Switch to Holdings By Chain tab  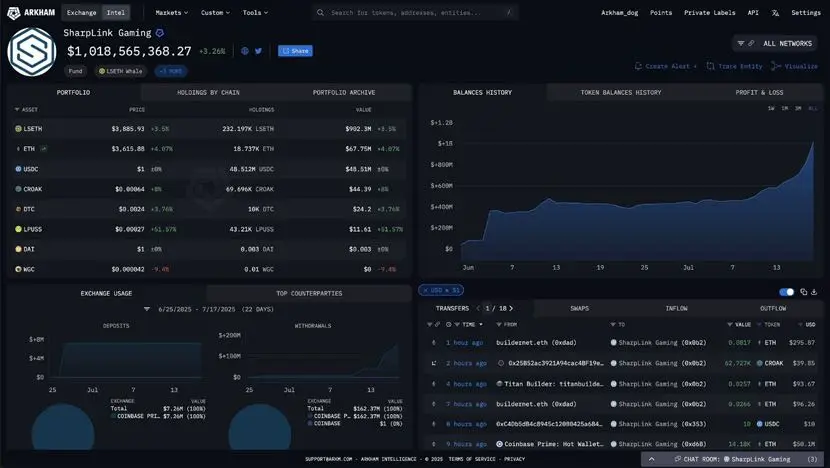coord(208,93)
